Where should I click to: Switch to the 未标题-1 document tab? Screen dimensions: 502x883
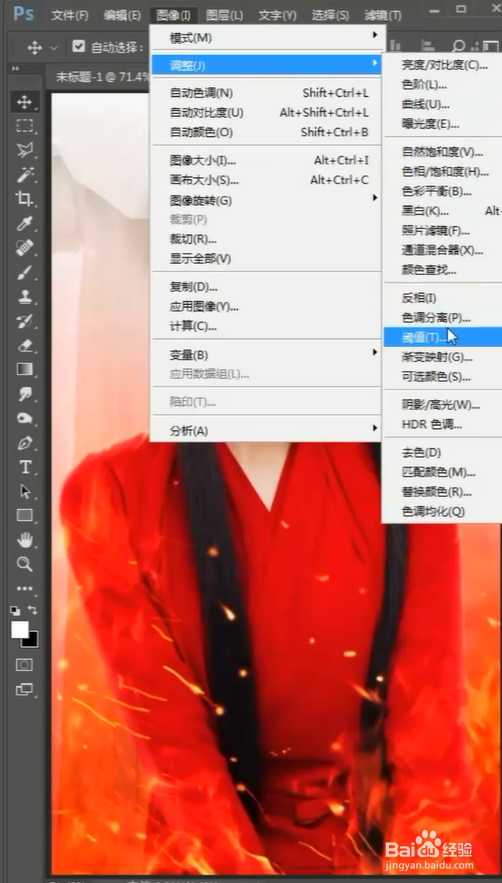click(103, 77)
